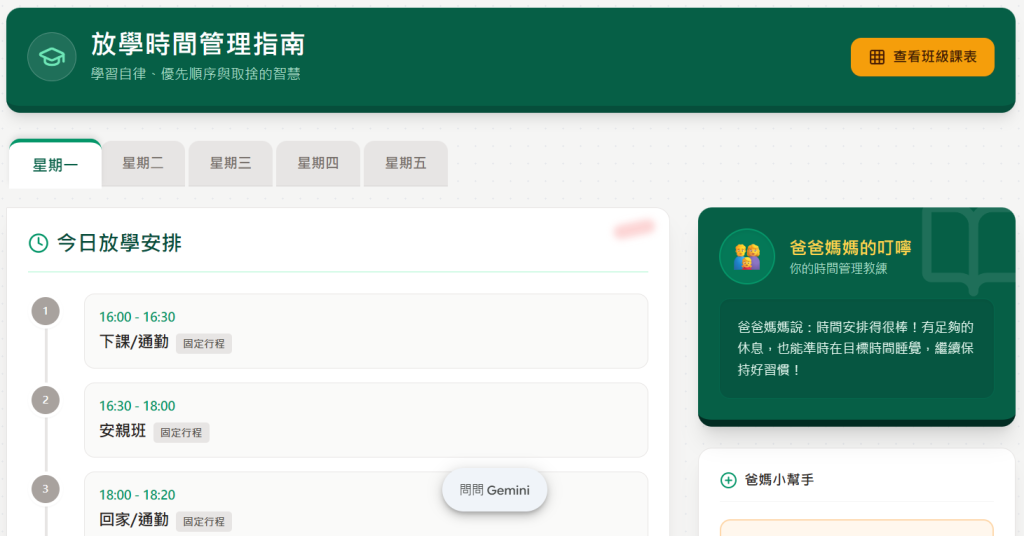Image resolution: width=1024 pixels, height=536 pixels.
Task: Click the timetable grid icon in 查看班級課表
Action: coord(876,57)
